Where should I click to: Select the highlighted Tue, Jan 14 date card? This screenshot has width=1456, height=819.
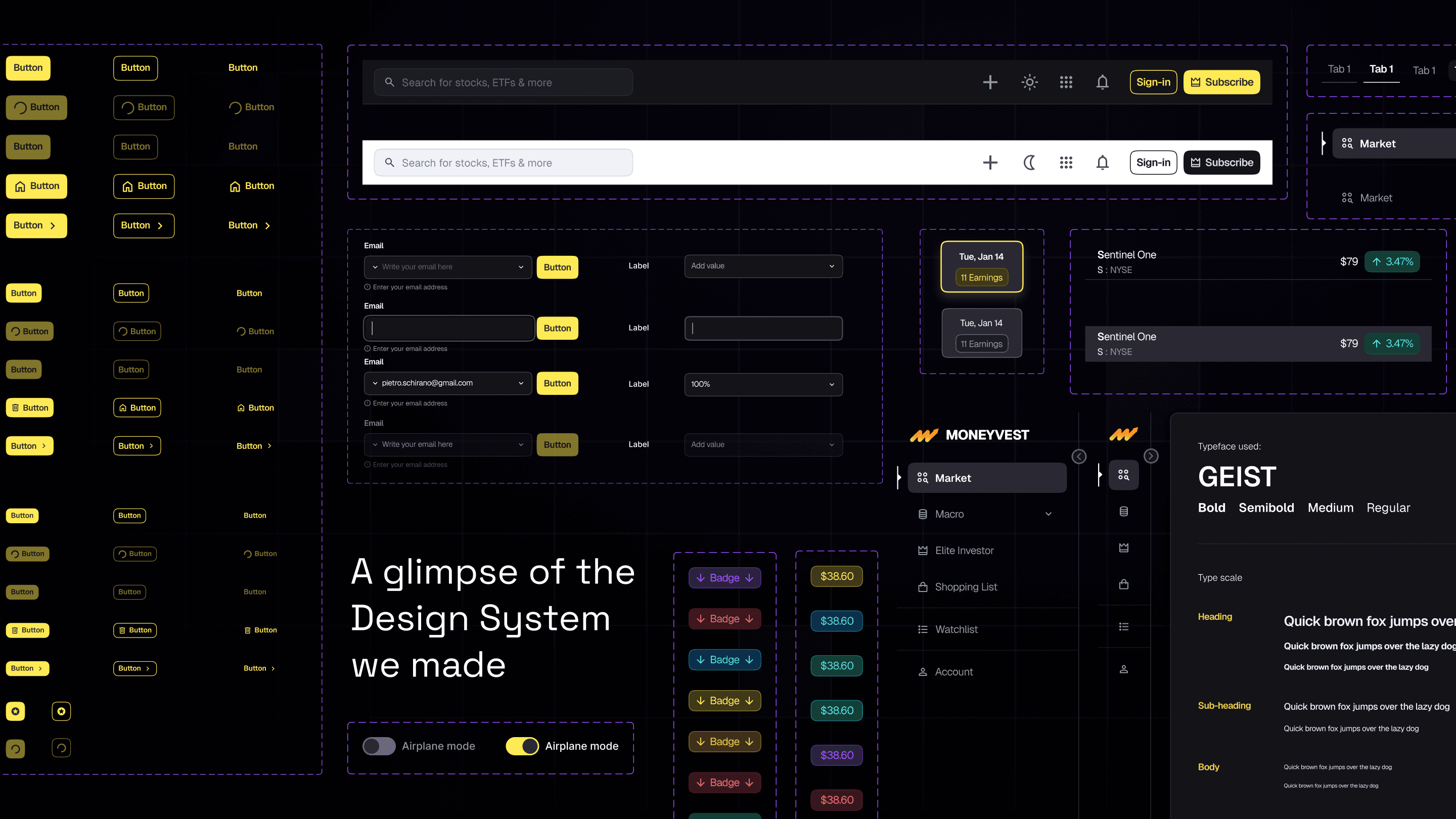981,267
